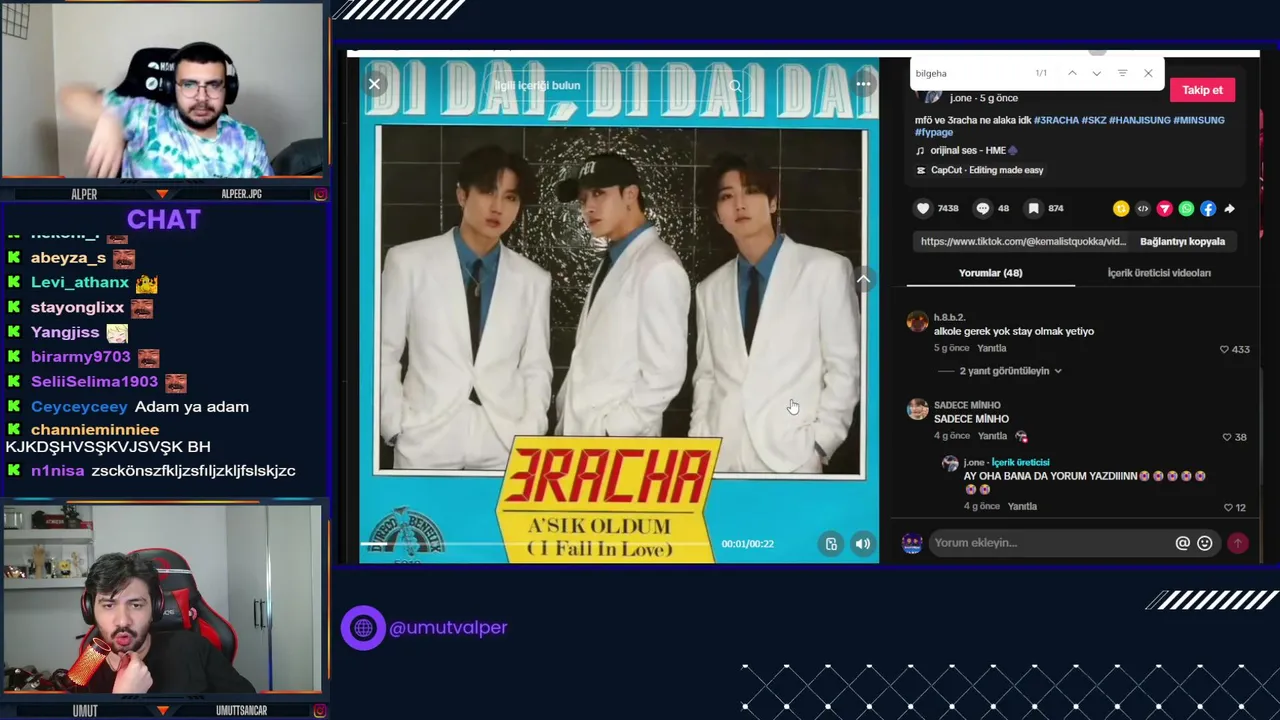Like the video with the heart icon
The width and height of the screenshot is (1280, 720).
point(923,208)
